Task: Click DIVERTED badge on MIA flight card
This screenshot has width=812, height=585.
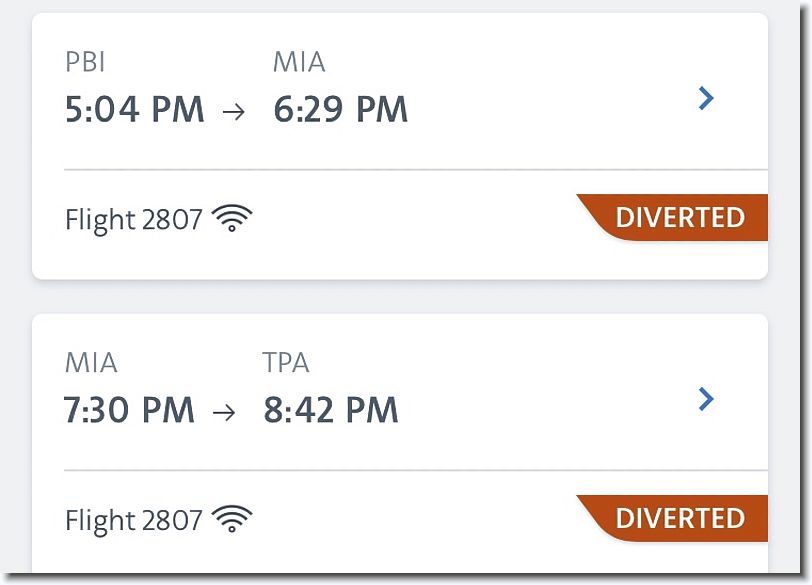Action: click(x=673, y=518)
